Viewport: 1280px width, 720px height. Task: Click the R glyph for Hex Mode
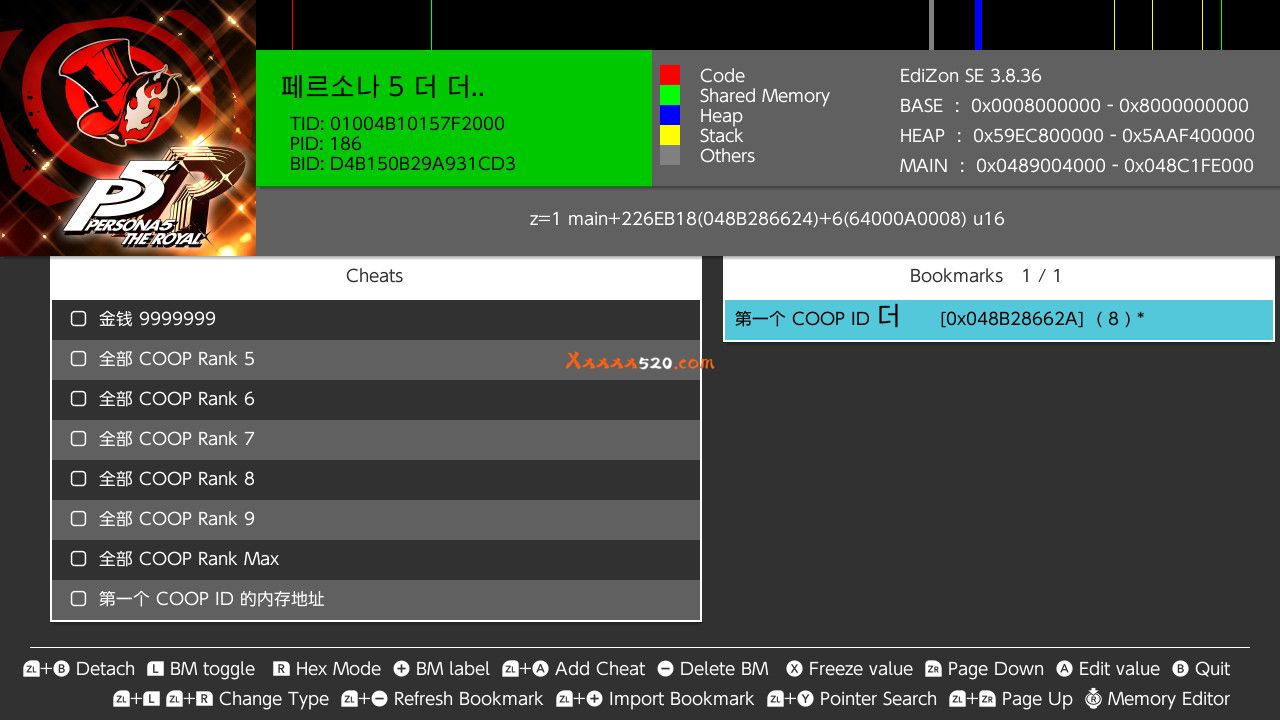click(x=281, y=669)
